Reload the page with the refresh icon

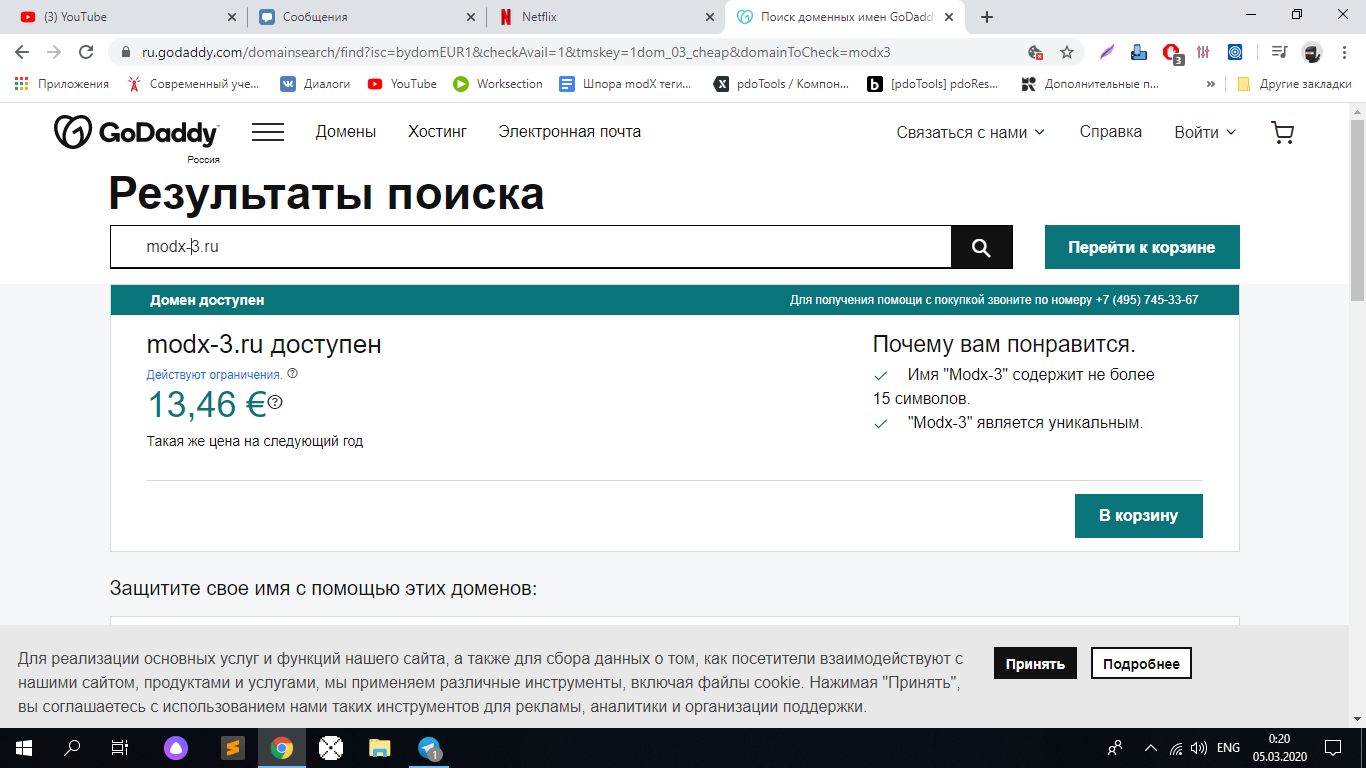tap(86, 52)
